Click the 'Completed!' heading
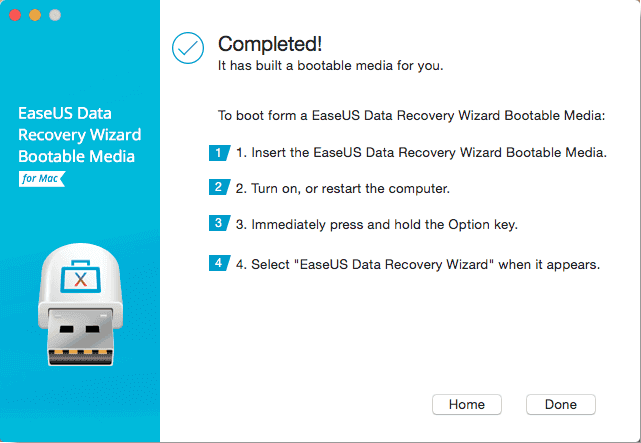641x443 pixels. pos(270,44)
